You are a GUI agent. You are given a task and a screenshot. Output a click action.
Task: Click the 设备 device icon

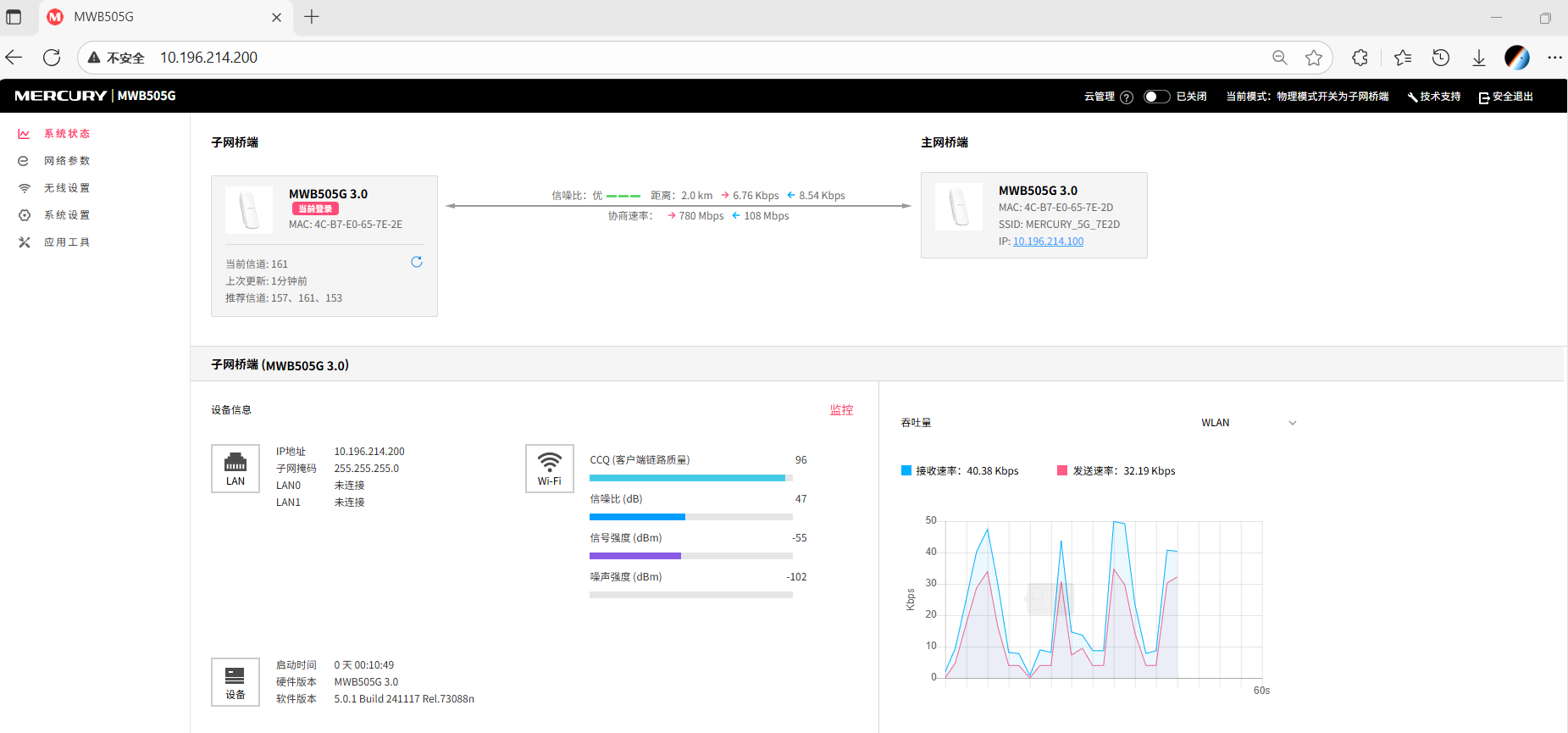point(235,682)
